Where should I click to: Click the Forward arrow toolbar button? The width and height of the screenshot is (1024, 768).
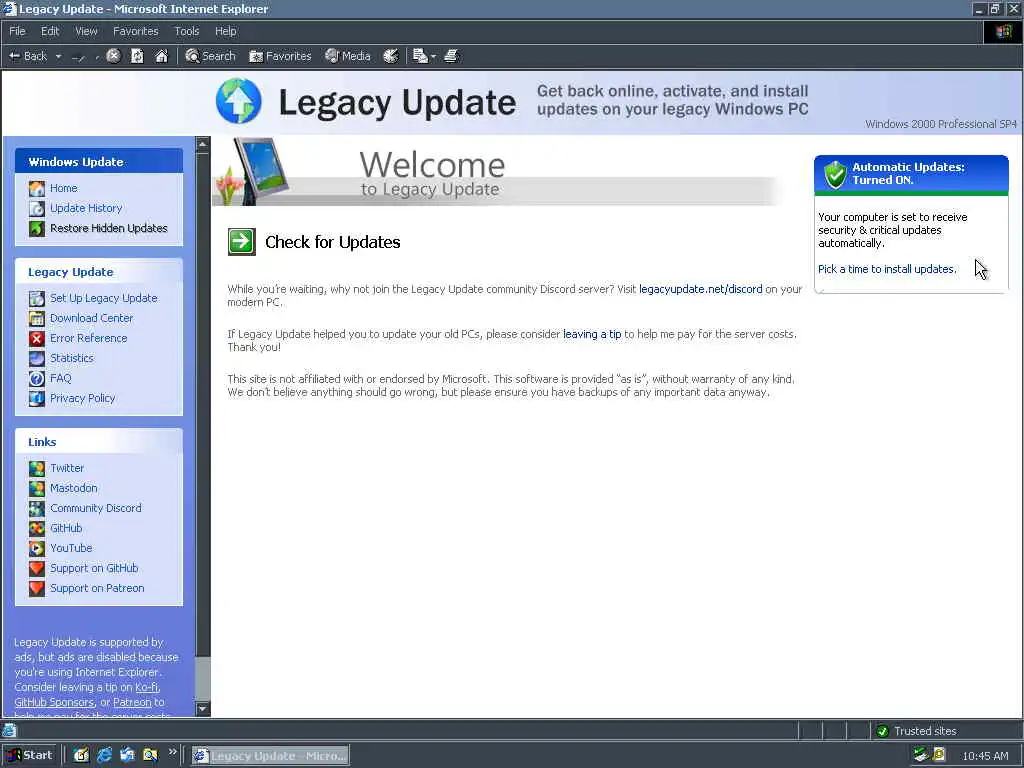[x=78, y=57]
